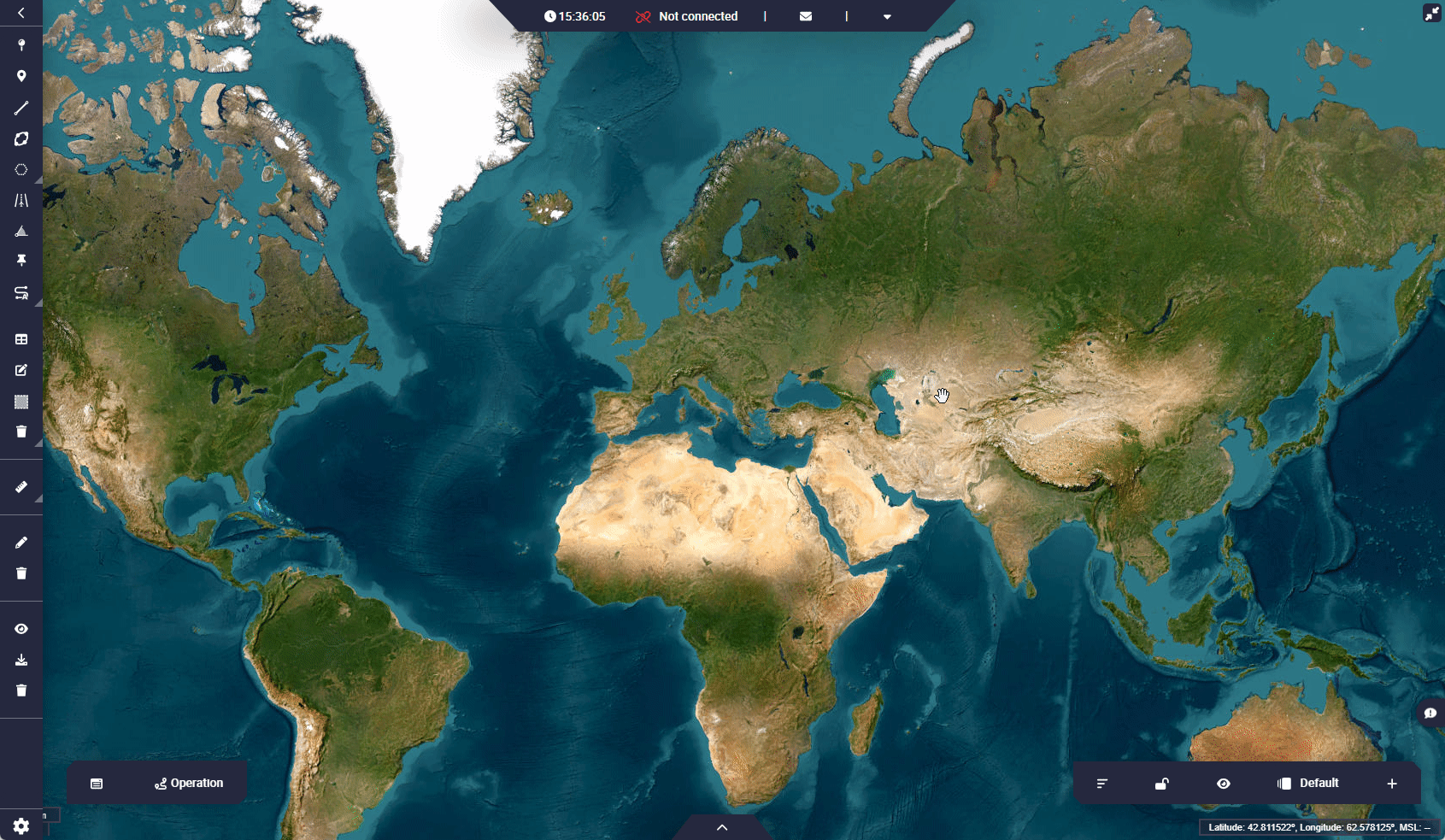Click the trash icon below the pencil
The image size is (1445, 840).
click(21, 573)
